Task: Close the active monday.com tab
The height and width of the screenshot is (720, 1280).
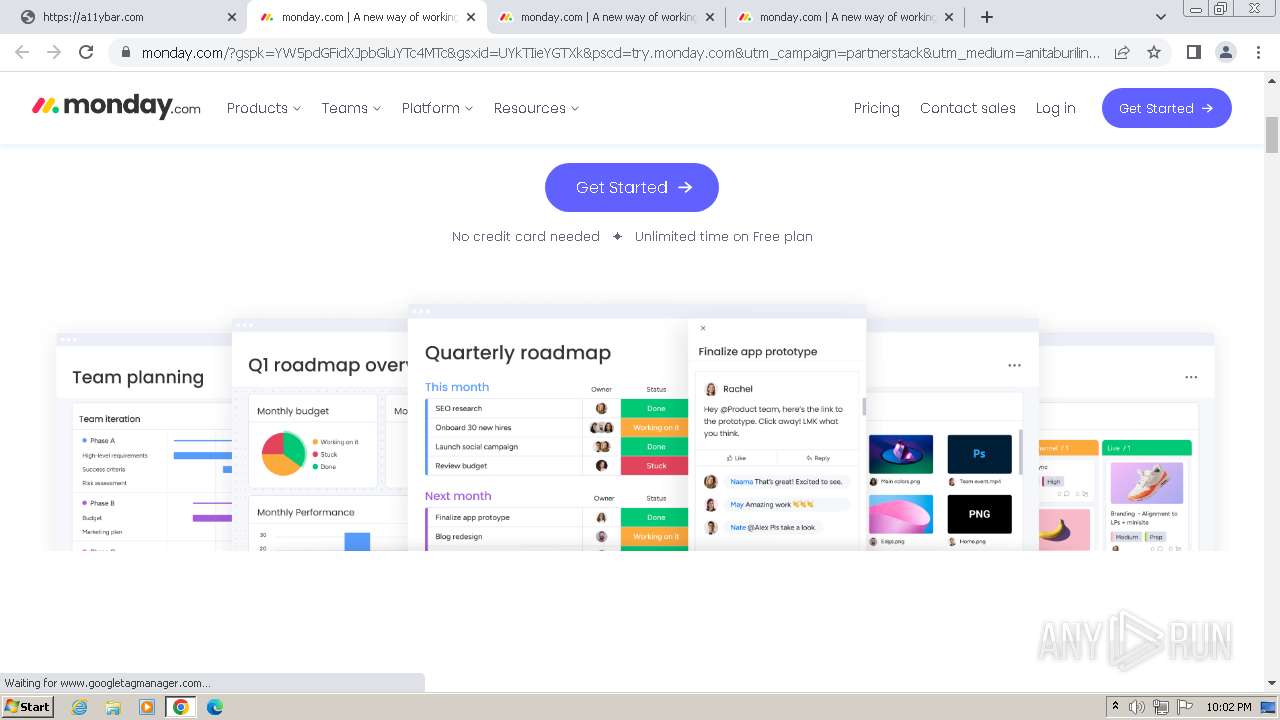Action: pos(471,17)
